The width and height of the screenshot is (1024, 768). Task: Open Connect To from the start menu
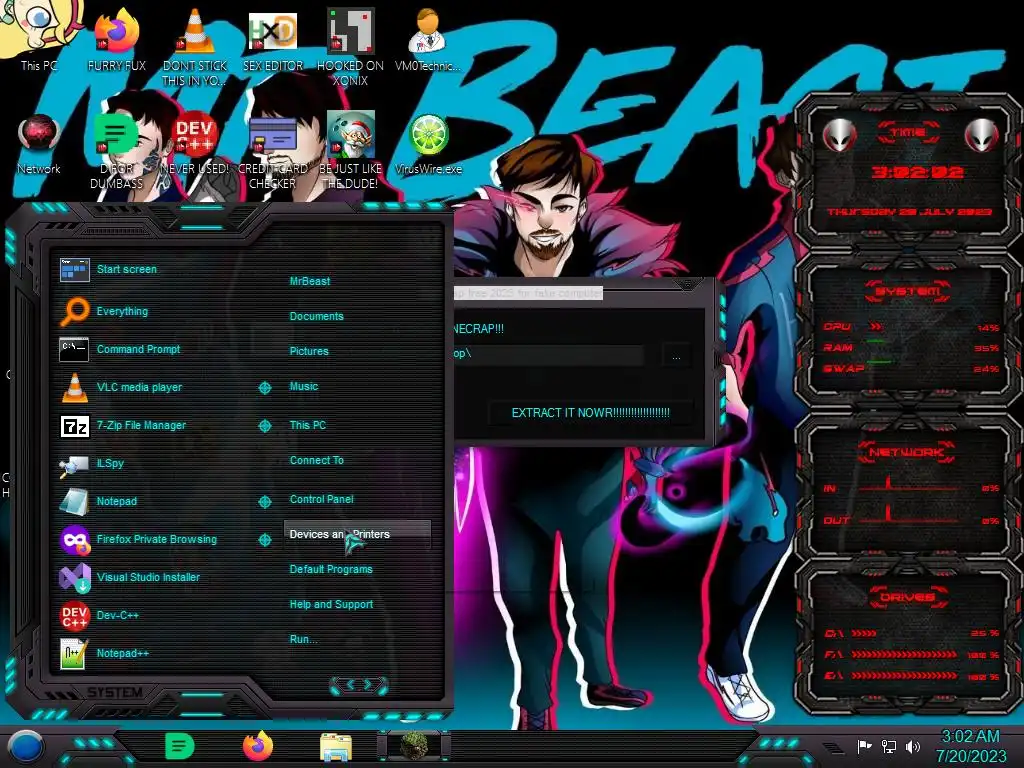316,460
